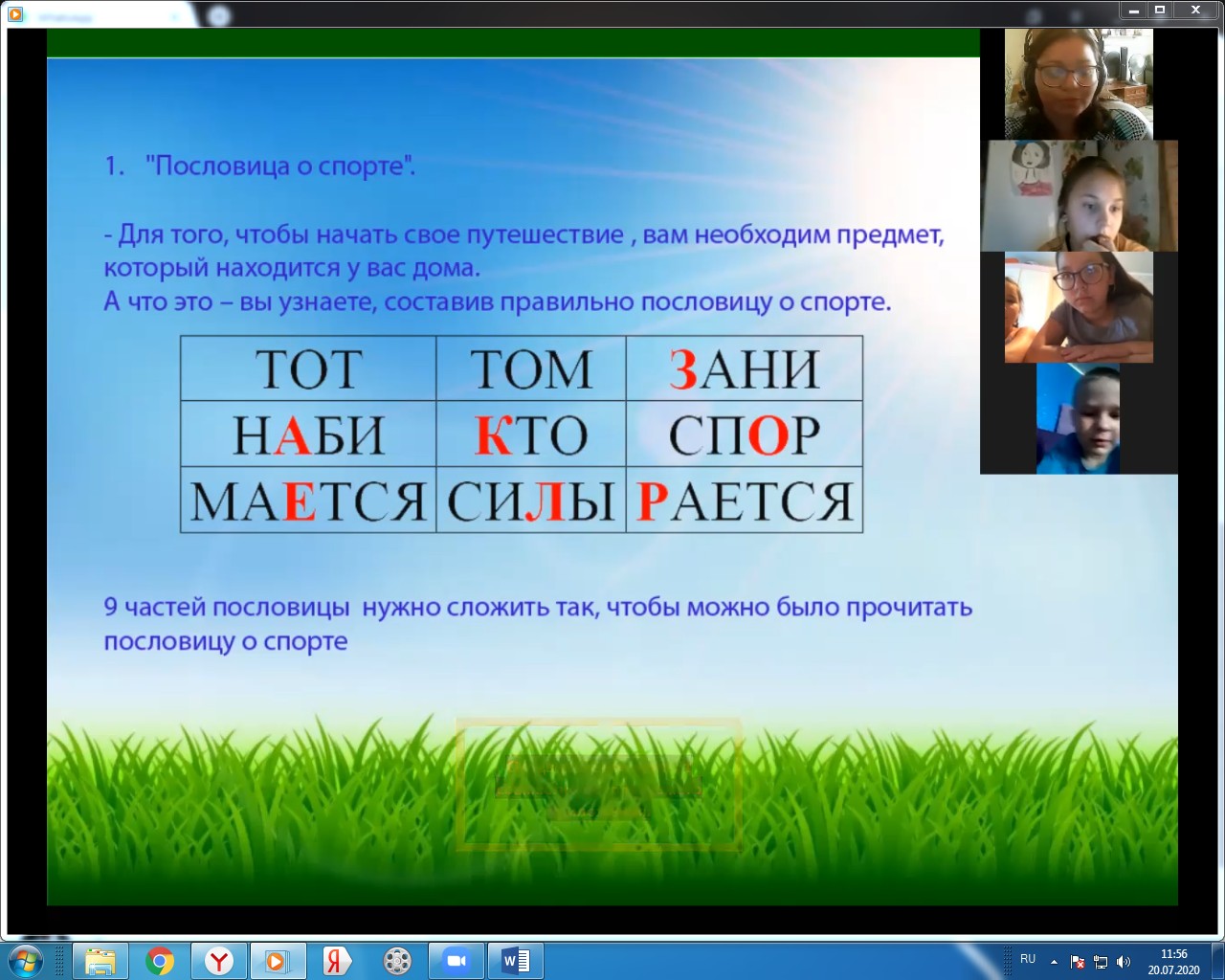The width and height of the screenshot is (1225, 980).
Task: Launch Google Chrome from the taskbar
Action: click(160, 961)
